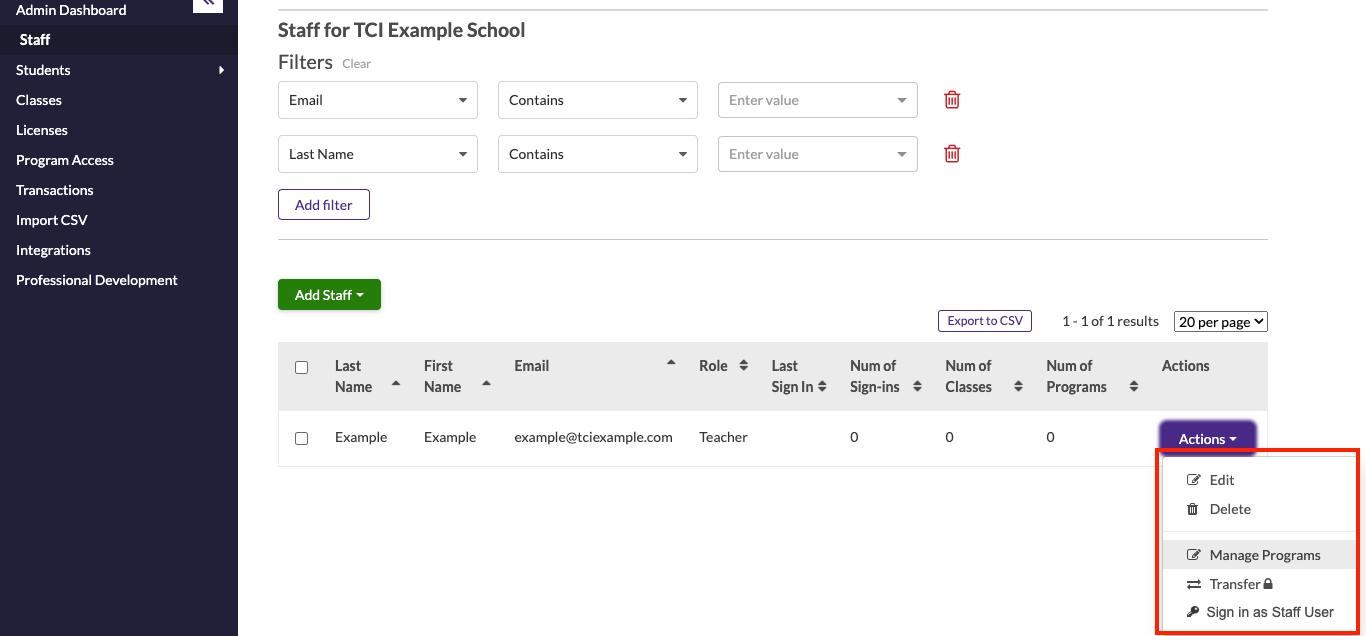Screen dimensions: 1366x636
Task: Remove the Last Name filter via trash icon
Action: (952, 154)
